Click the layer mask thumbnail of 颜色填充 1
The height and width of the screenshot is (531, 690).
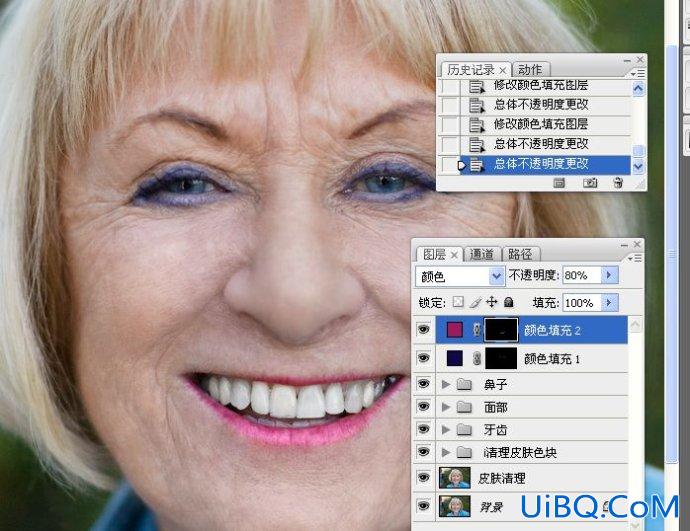click(501, 358)
